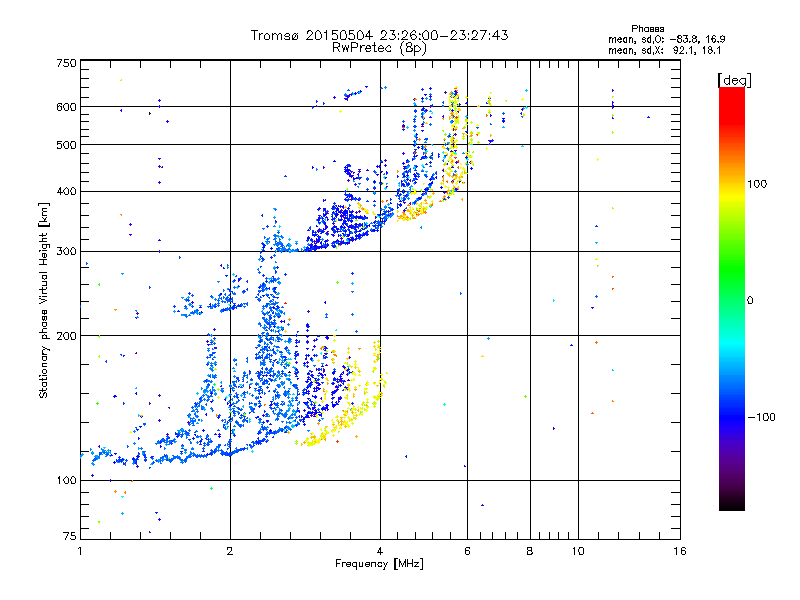Click the y-axis label 'Stationary phase Virtual Height [km]'

pyautogui.click(x=44, y=301)
